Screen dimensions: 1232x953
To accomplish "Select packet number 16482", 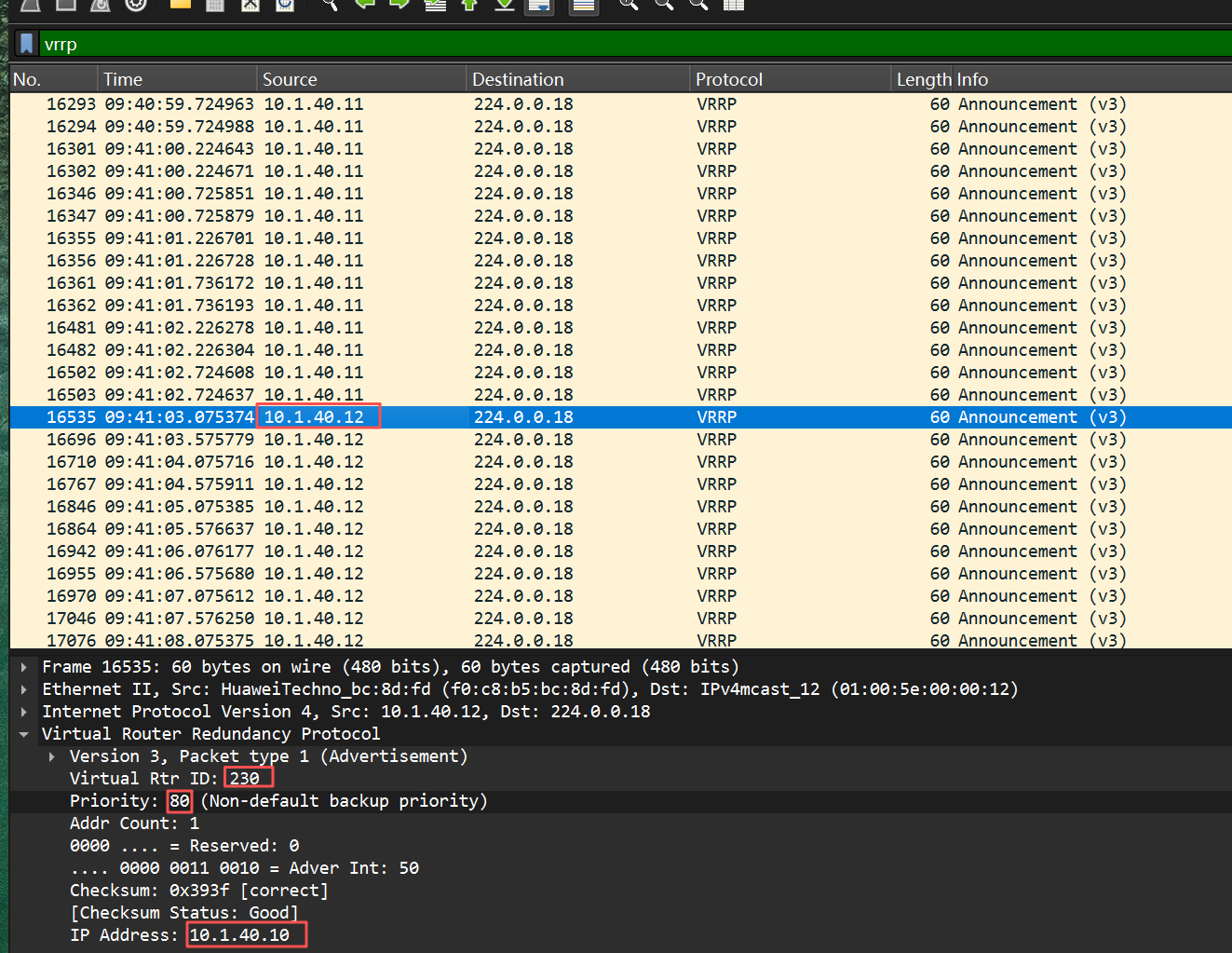I will (x=620, y=350).
